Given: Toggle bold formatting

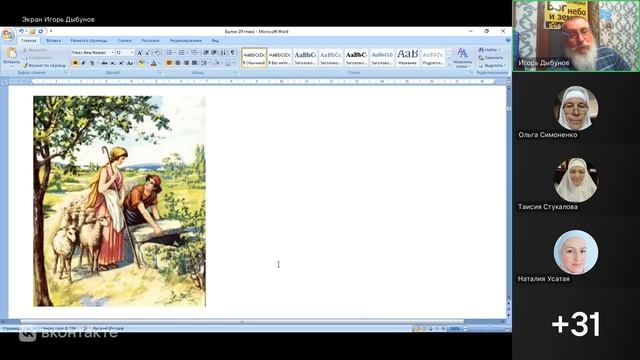Looking at the screenshot, I should pos(75,63).
